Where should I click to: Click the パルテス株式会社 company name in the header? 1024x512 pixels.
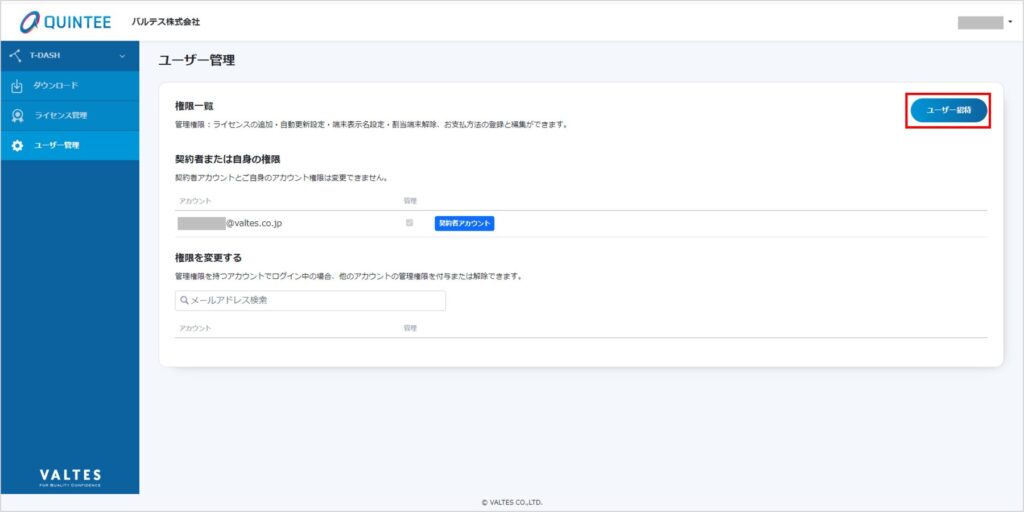(166, 22)
